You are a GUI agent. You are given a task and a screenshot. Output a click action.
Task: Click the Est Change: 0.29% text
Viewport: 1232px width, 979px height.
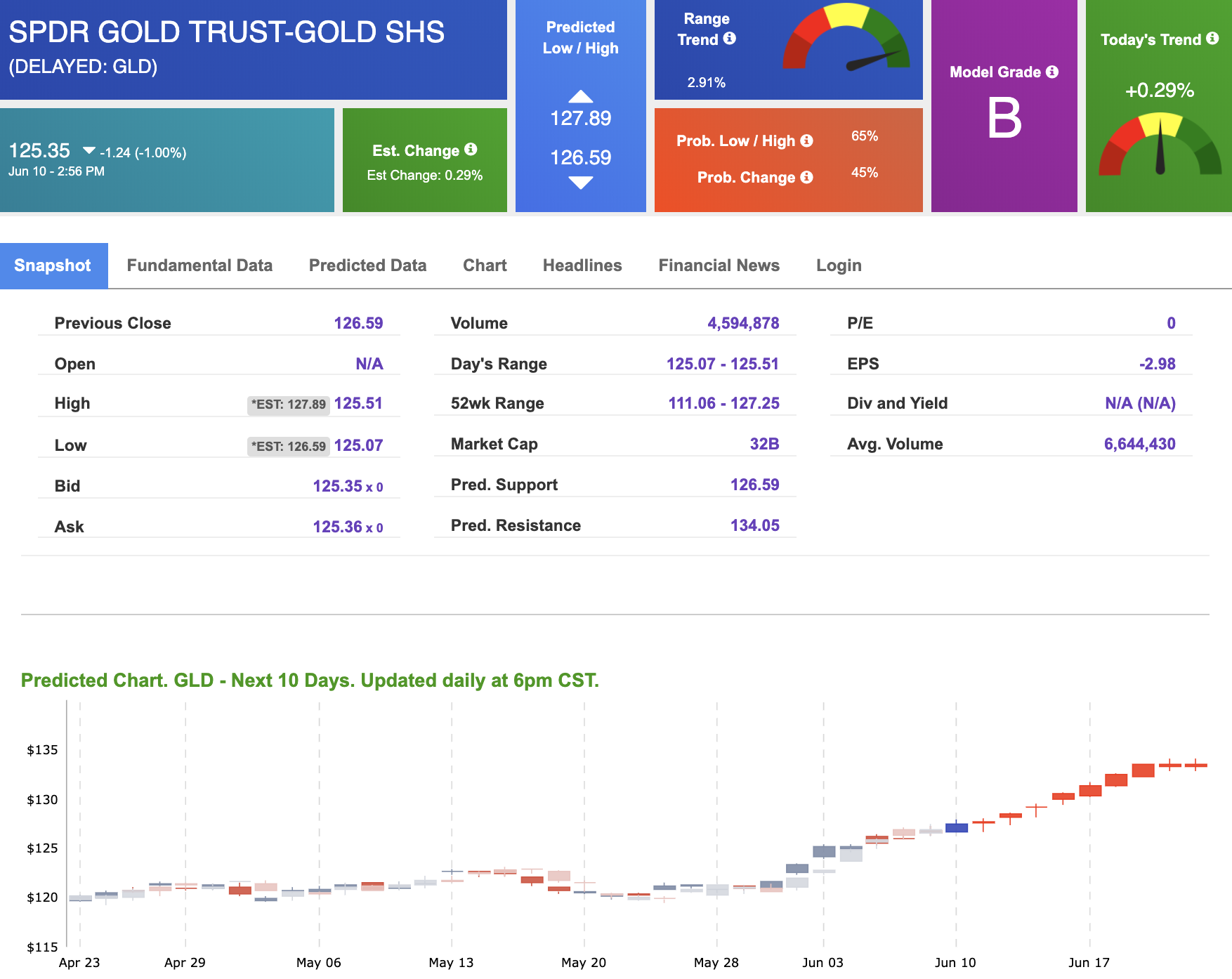425,176
